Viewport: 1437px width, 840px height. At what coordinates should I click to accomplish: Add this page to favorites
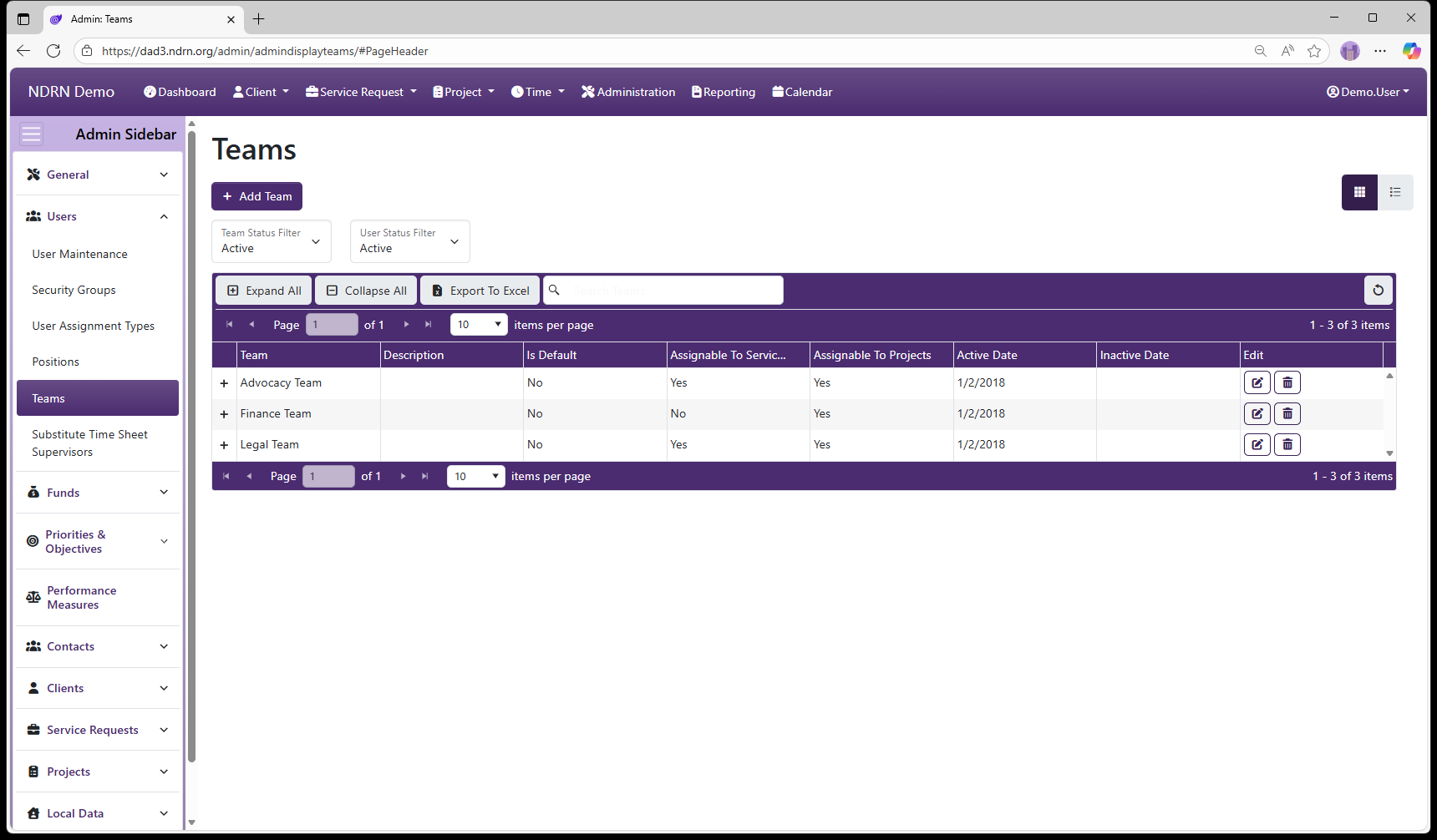click(x=1314, y=51)
